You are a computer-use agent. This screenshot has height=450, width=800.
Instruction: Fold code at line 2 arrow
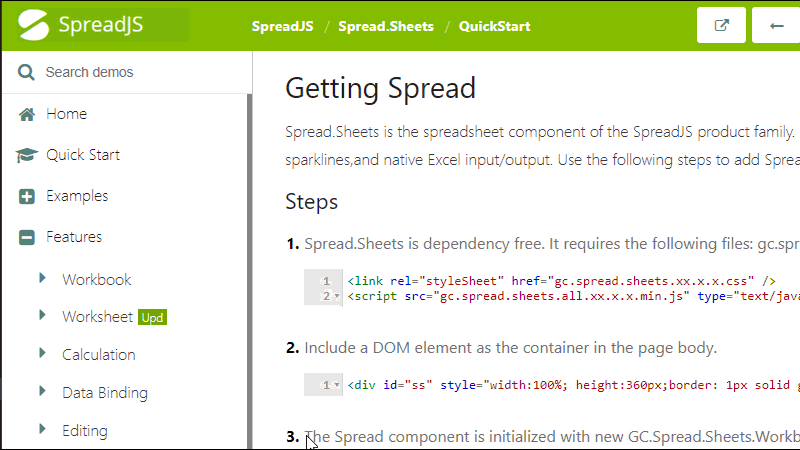[338, 296]
